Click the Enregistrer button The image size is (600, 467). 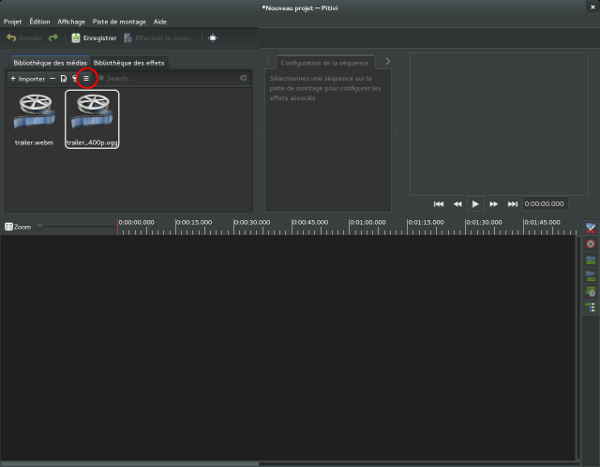pyautogui.click(x=94, y=38)
